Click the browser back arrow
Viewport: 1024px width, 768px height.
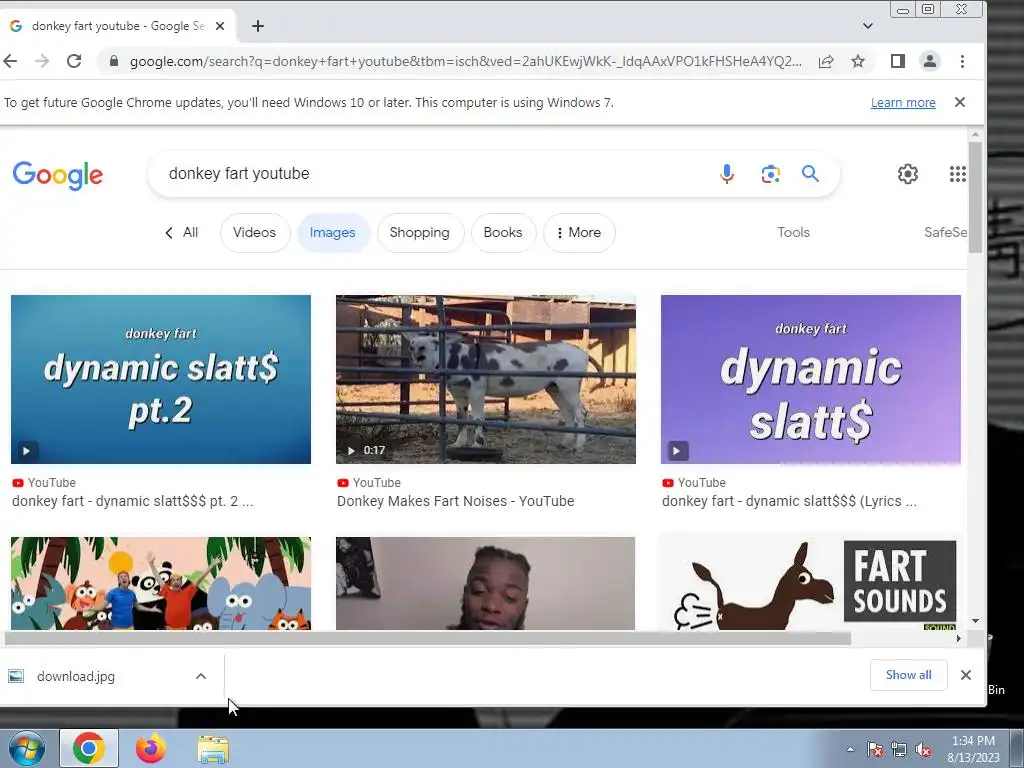pyautogui.click(x=10, y=61)
